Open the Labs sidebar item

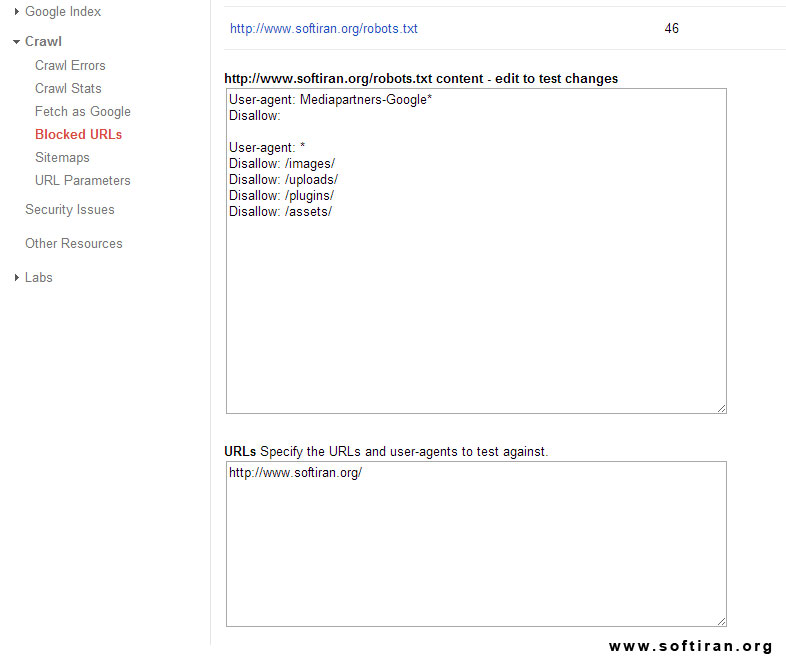[x=39, y=278]
